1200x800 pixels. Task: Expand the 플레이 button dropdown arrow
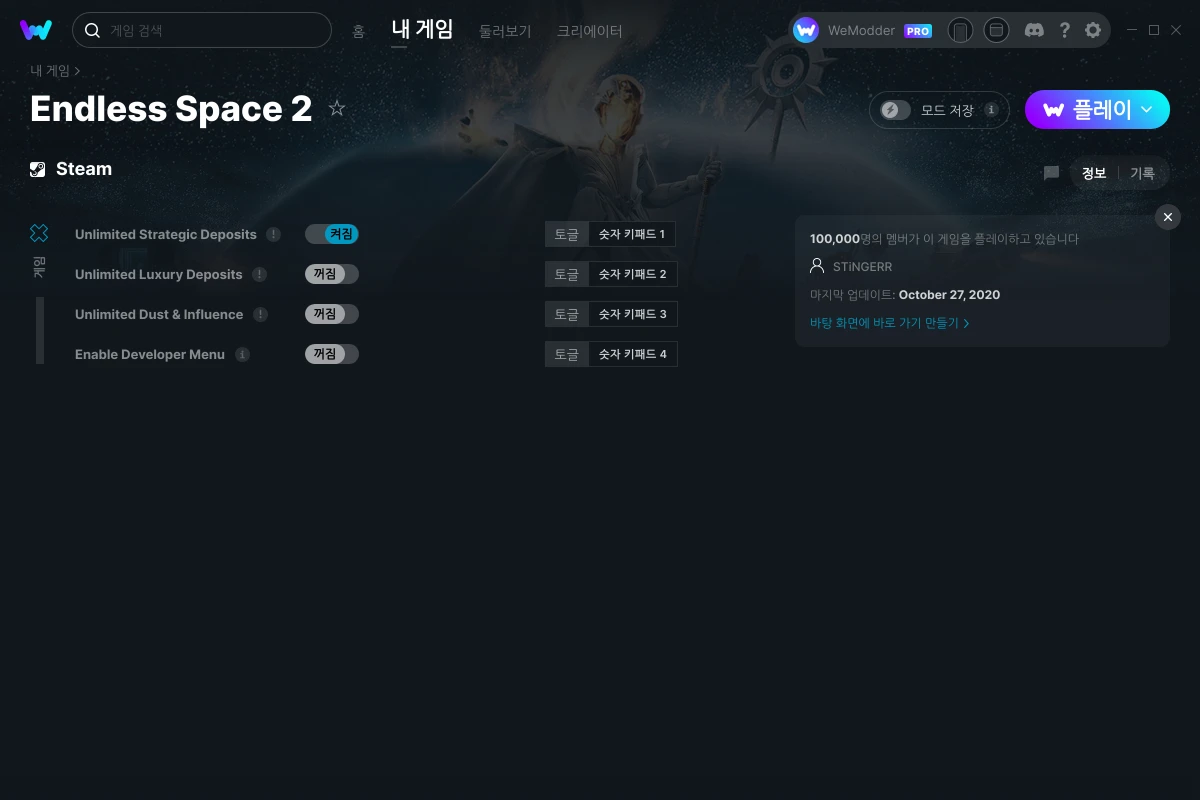click(1147, 110)
